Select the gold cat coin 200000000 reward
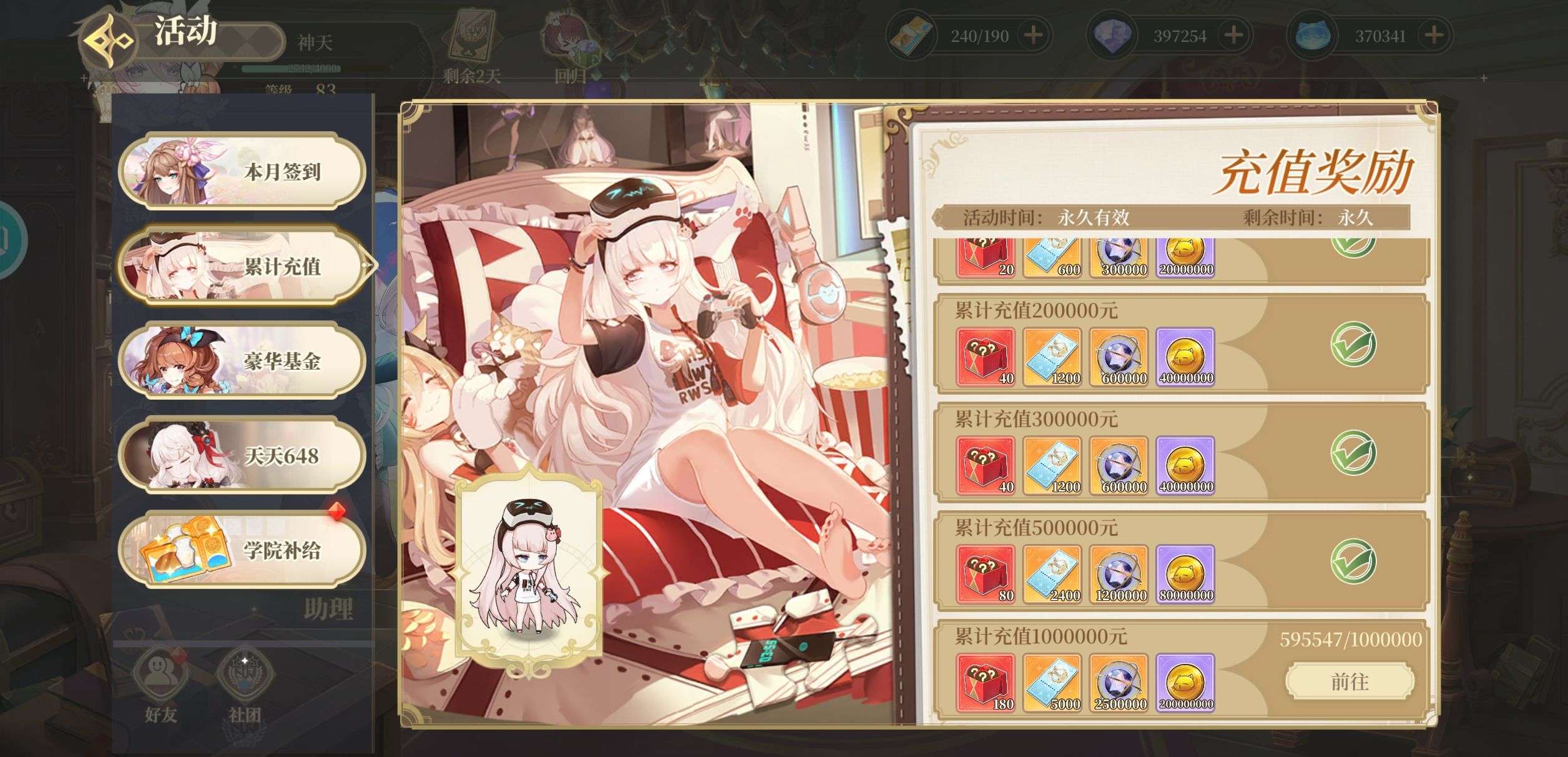 1185,683
